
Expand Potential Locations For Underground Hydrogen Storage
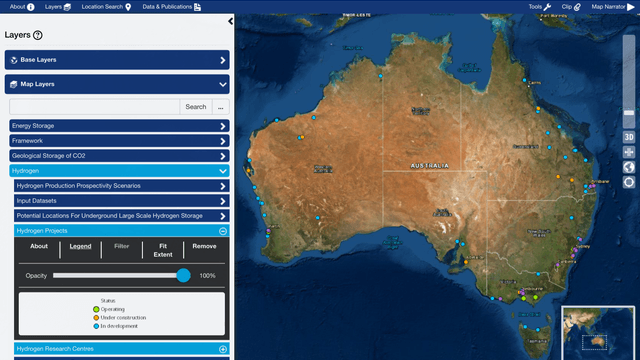tap(122, 216)
